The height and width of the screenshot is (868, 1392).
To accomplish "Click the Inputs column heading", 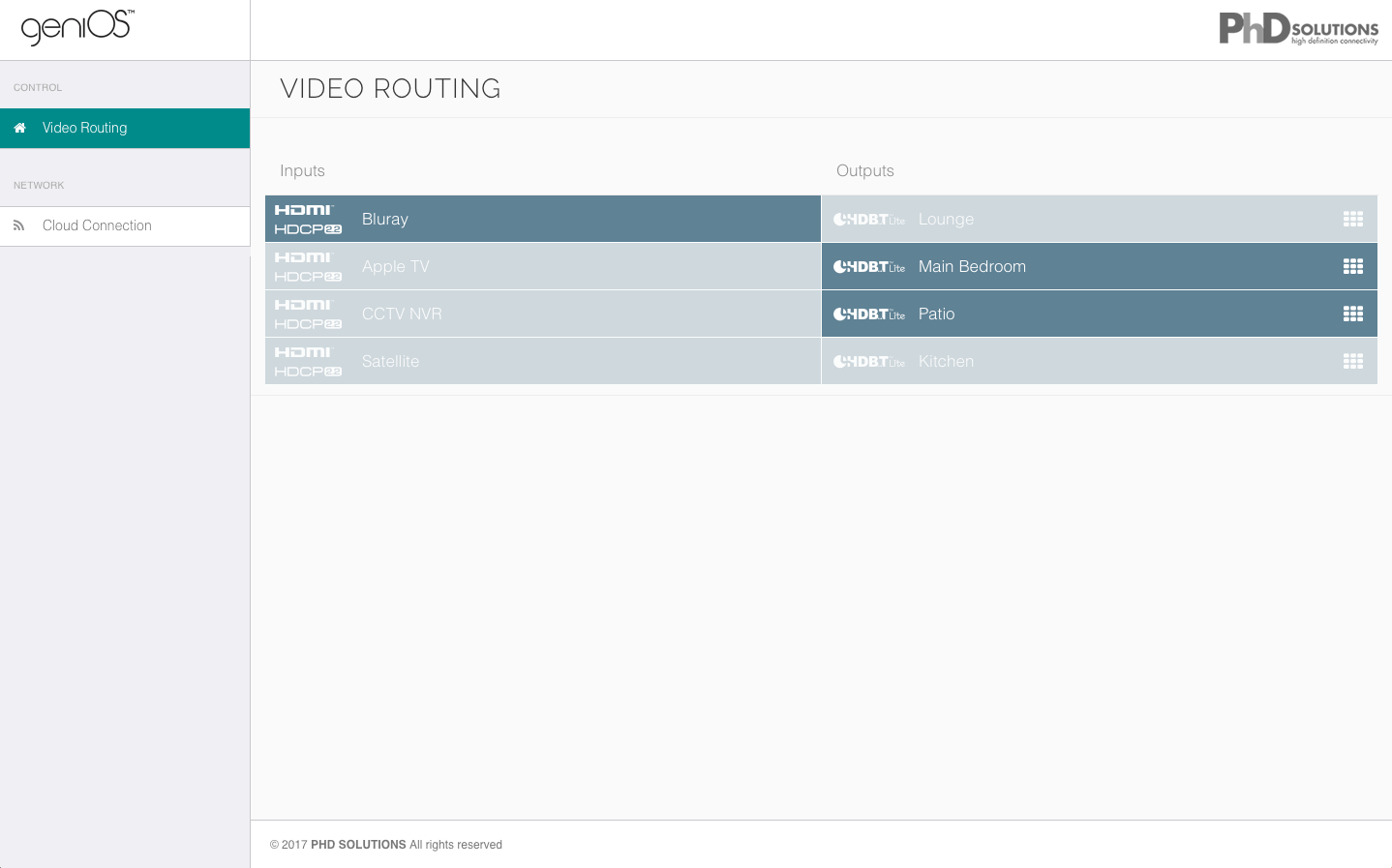I will (302, 170).
